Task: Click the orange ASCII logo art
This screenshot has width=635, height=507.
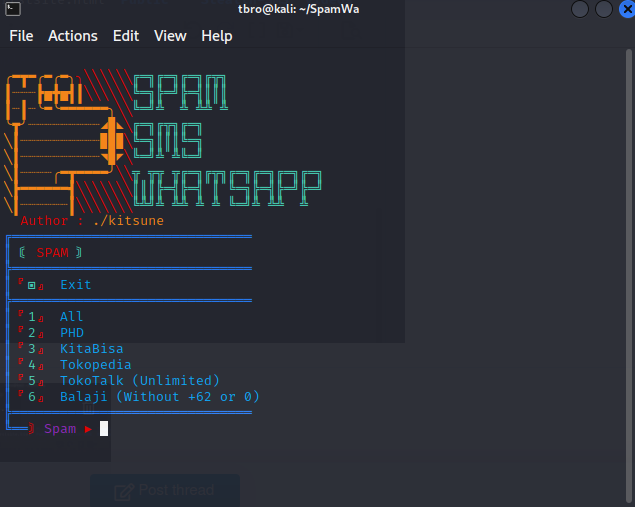Action: click(x=67, y=144)
